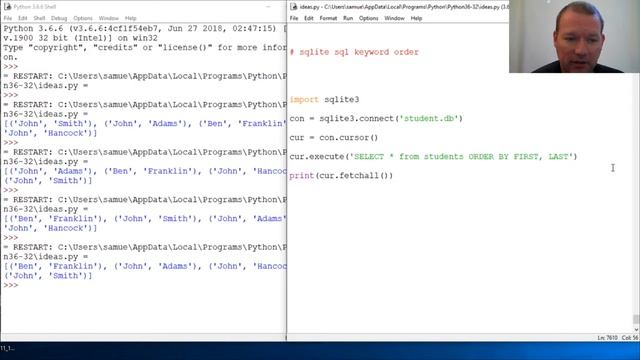Open Options menu in Python Shell window
This screenshot has height=360, width=640.
point(83,18)
